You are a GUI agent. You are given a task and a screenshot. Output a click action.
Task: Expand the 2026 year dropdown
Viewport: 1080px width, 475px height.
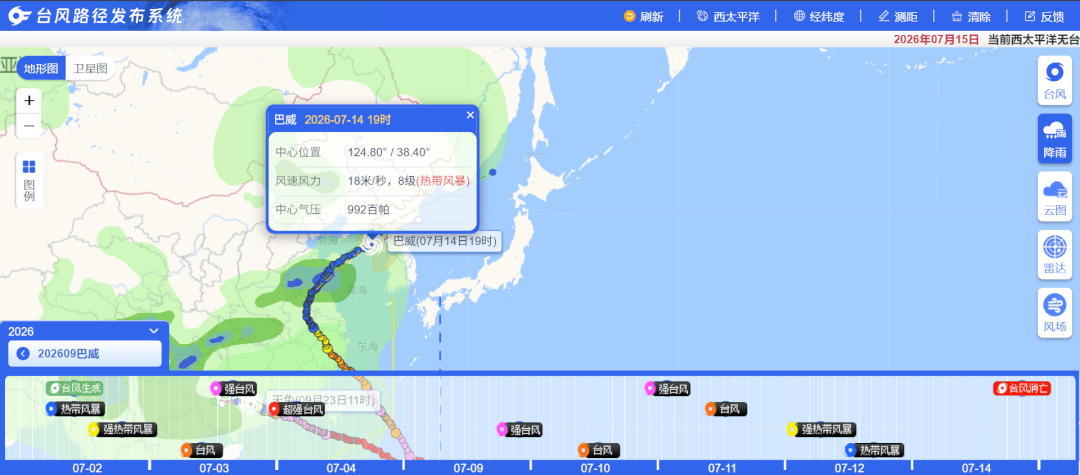point(154,330)
